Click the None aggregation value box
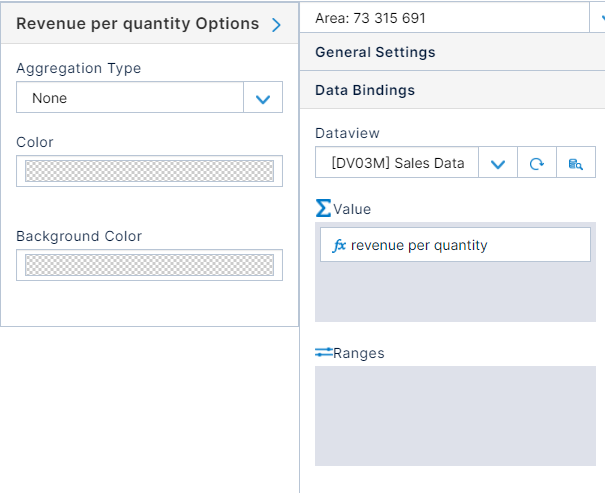 [x=130, y=98]
